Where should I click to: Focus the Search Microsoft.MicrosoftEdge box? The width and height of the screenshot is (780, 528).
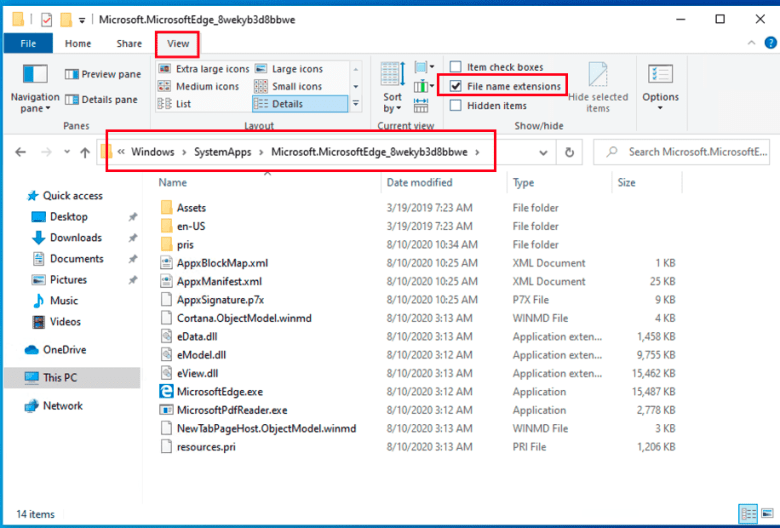click(682, 152)
